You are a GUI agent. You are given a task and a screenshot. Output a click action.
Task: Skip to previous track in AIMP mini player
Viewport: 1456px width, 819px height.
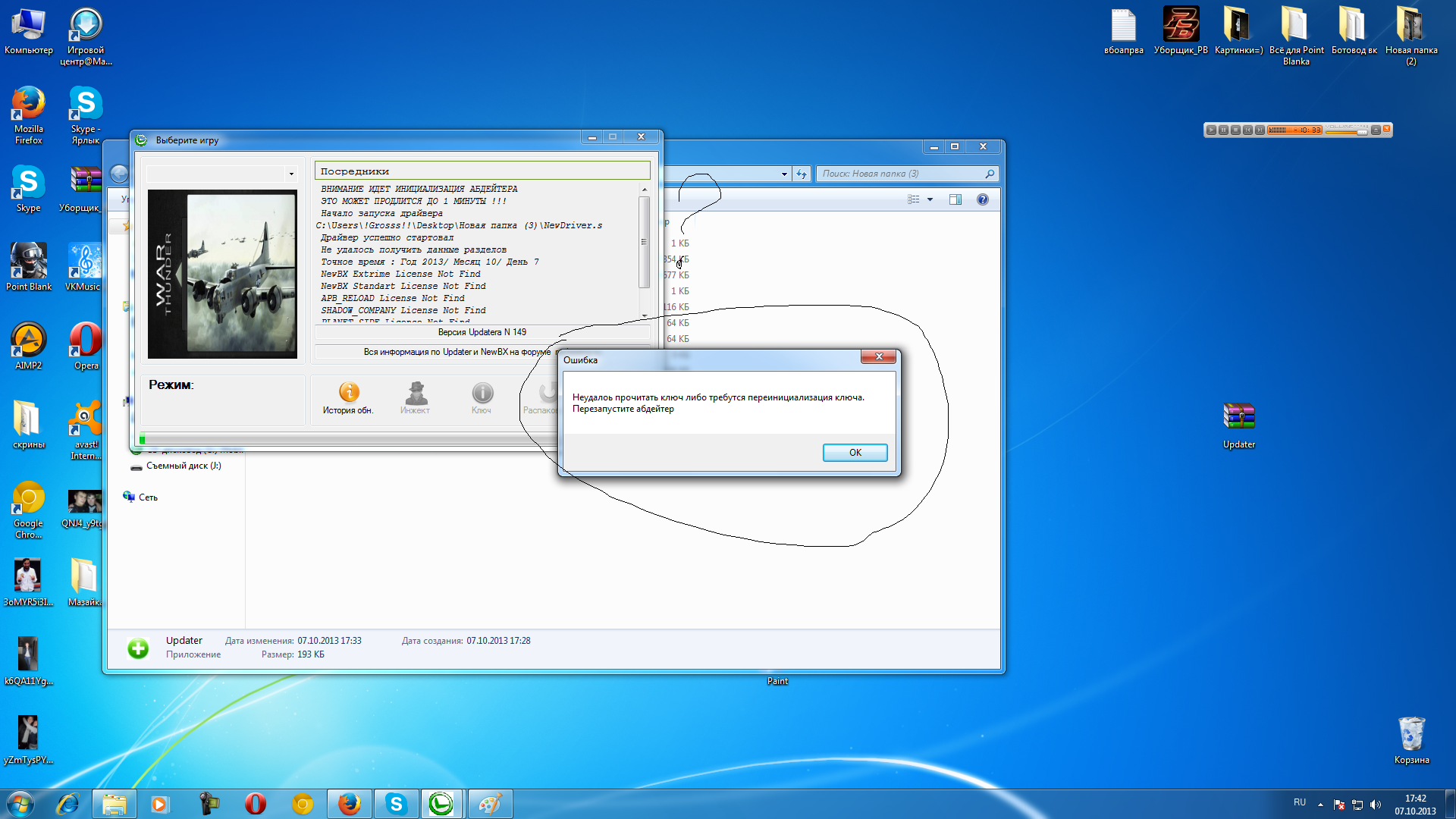click(x=1247, y=130)
